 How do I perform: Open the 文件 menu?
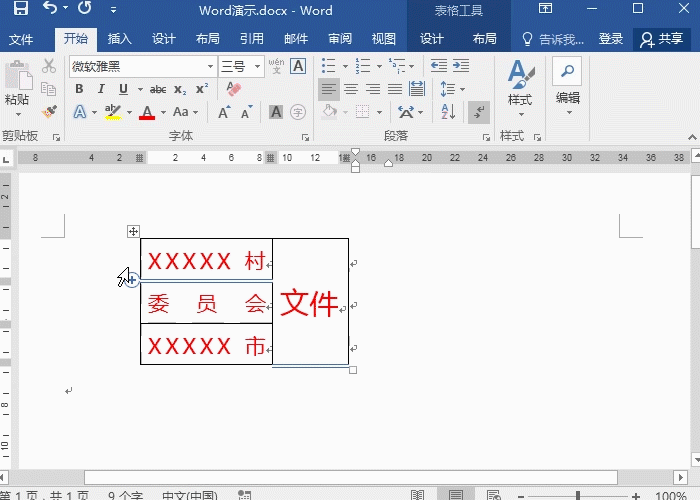tap(21, 39)
